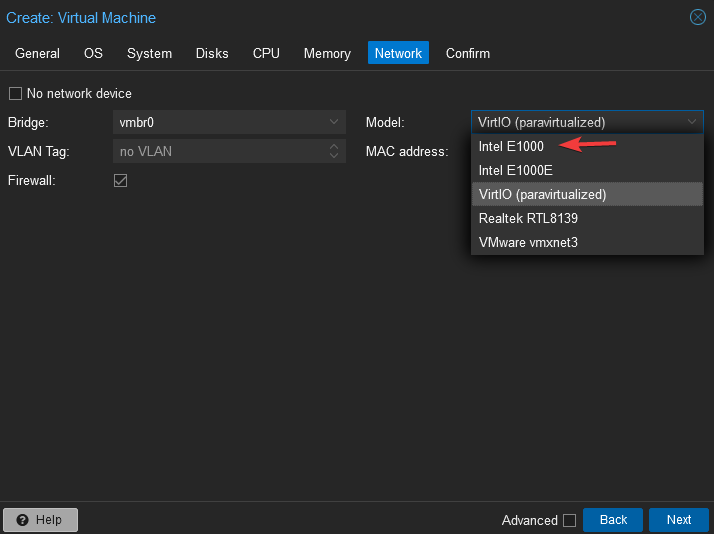Switch to the Disks tab
The height and width of the screenshot is (534, 714).
pos(212,53)
